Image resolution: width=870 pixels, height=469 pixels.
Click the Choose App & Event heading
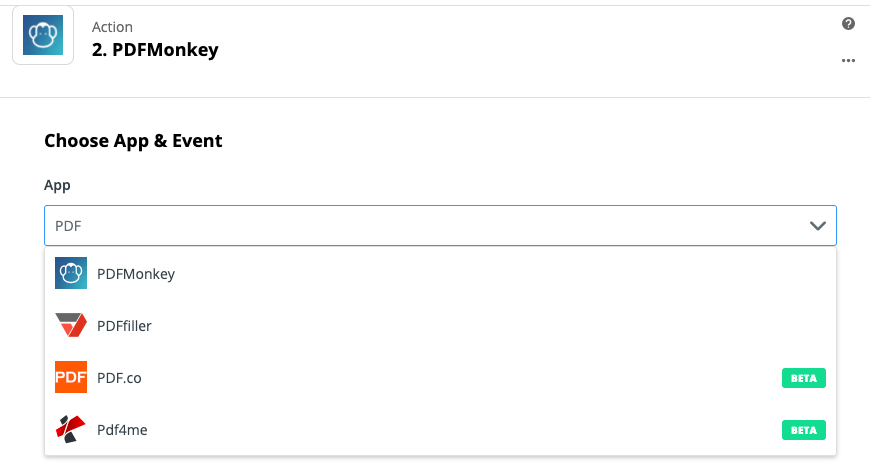133,141
